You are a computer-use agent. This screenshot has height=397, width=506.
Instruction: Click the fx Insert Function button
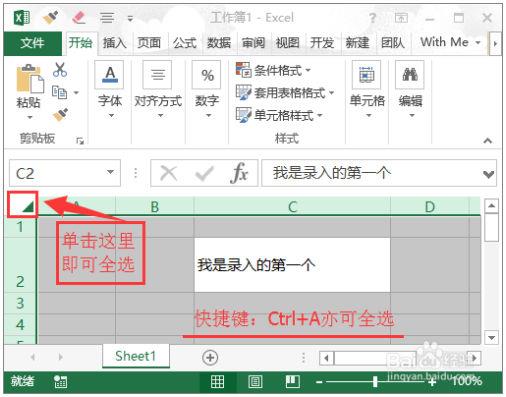pyautogui.click(x=239, y=173)
